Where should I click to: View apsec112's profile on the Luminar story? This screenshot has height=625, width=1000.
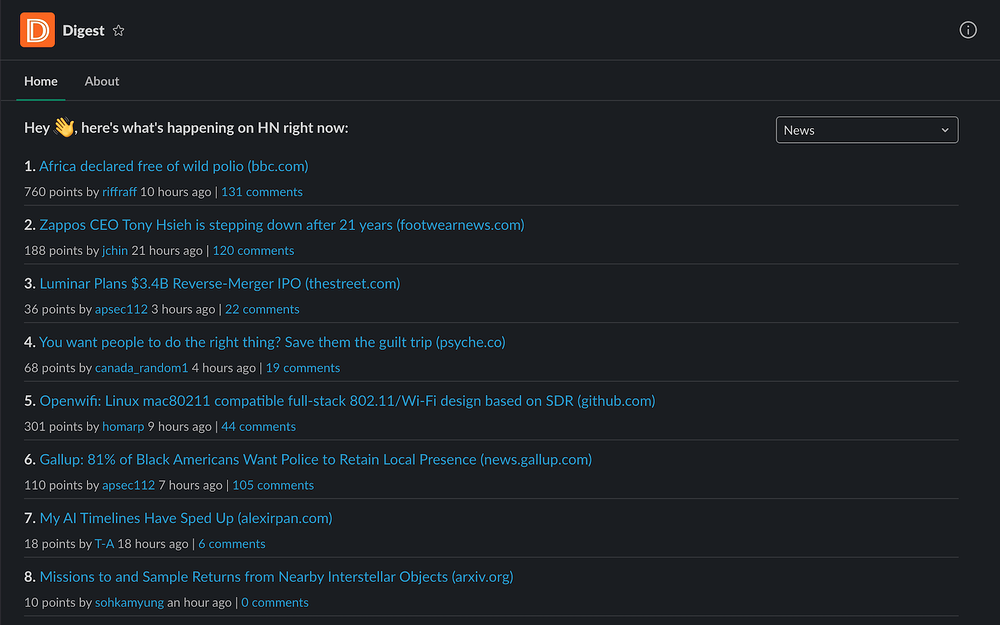click(121, 309)
